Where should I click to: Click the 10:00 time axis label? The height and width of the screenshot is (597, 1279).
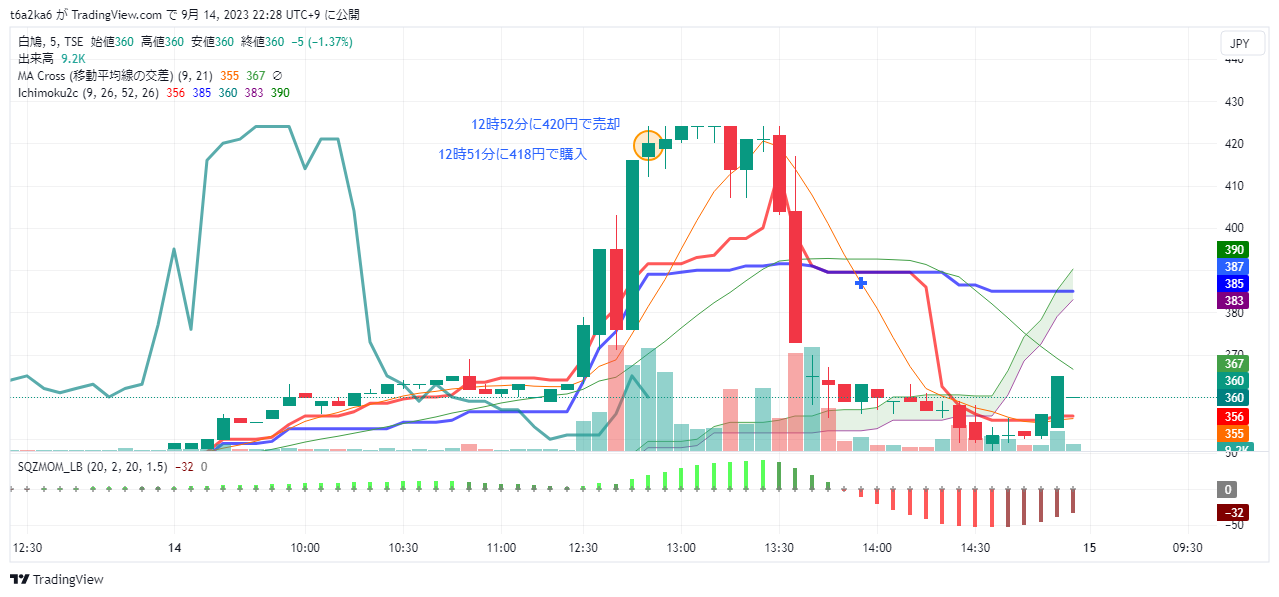pos(305,548)
